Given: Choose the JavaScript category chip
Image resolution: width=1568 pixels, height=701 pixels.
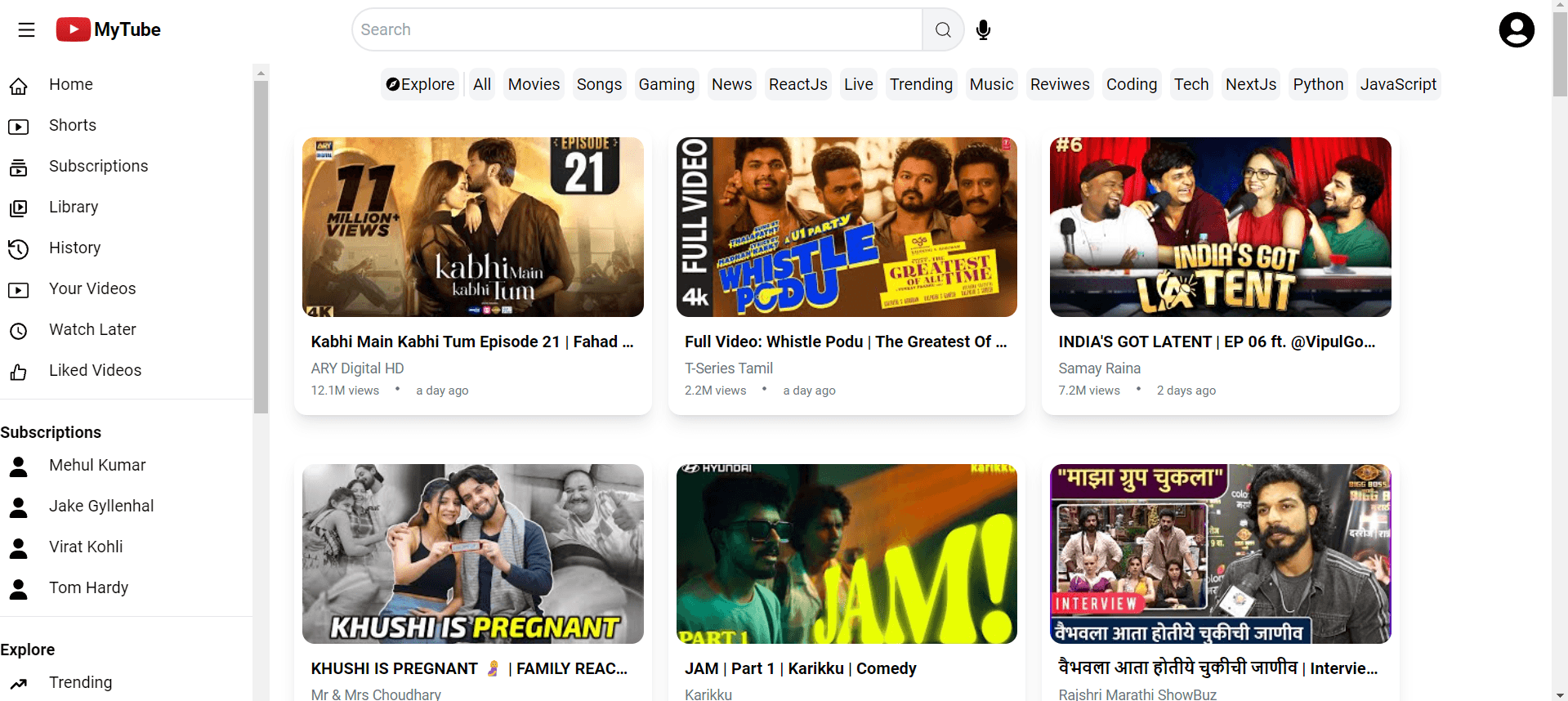Looking at the screenshot, I should point(1397,85).
